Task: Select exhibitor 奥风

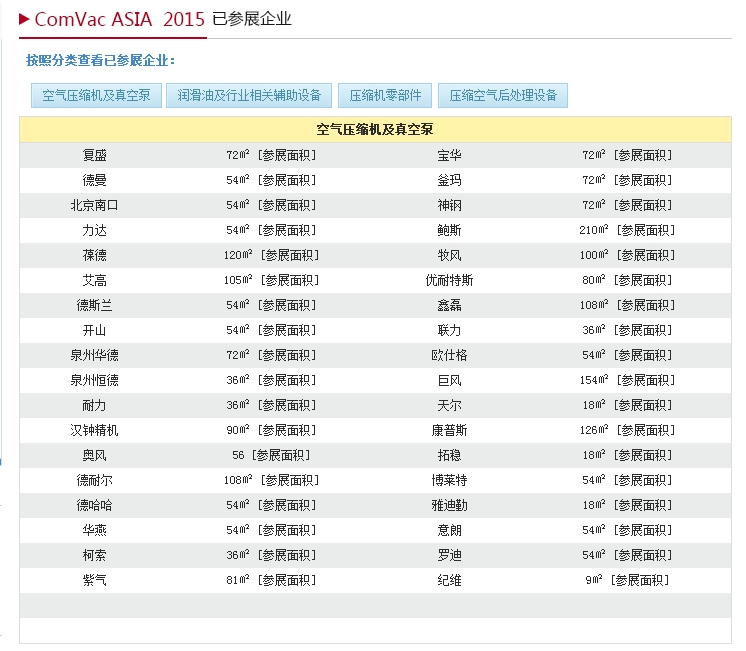Action: pos(94,455)
